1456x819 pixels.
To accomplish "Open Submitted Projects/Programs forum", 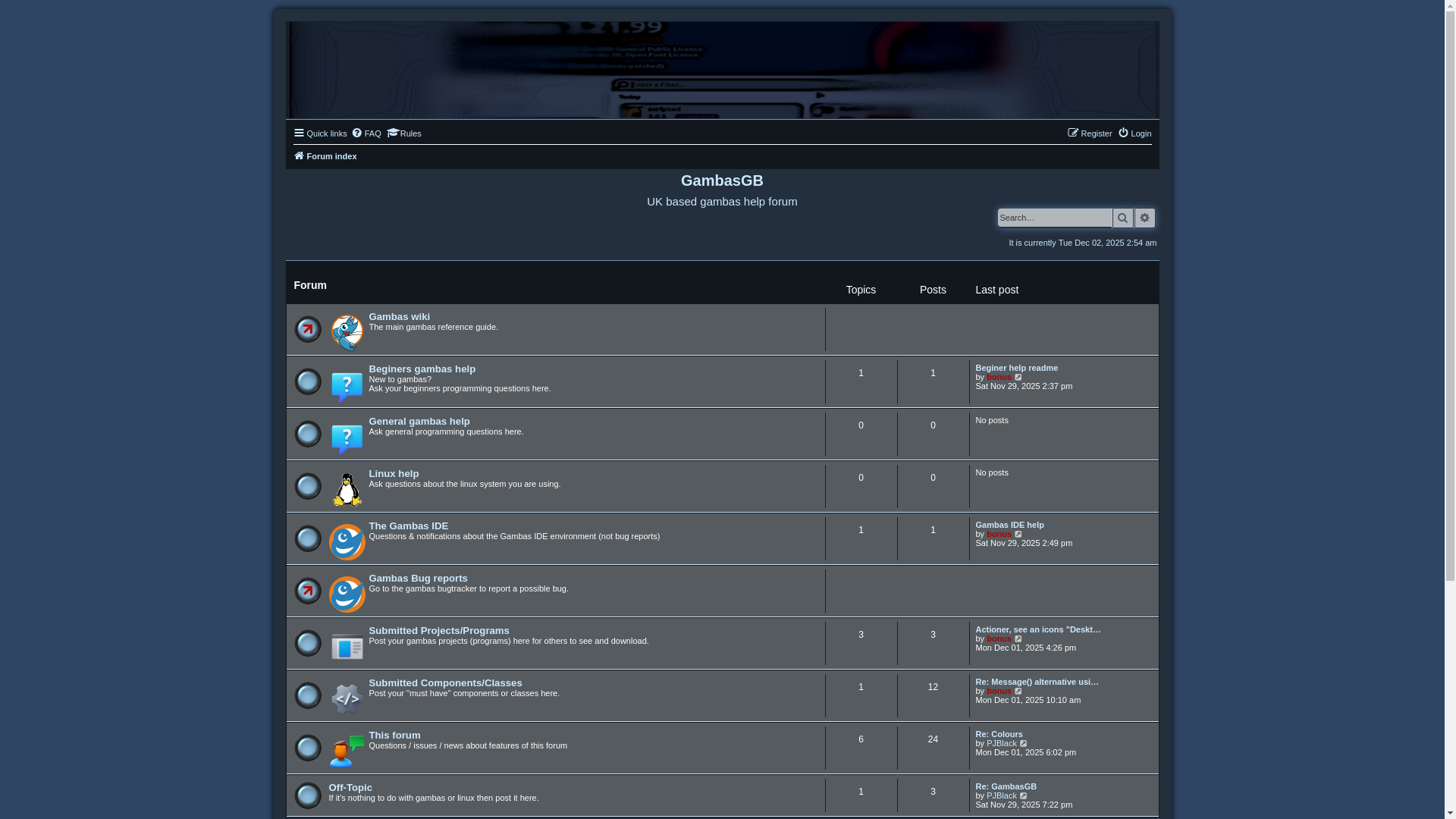I will pyautogui.click(x=438, y=631).
